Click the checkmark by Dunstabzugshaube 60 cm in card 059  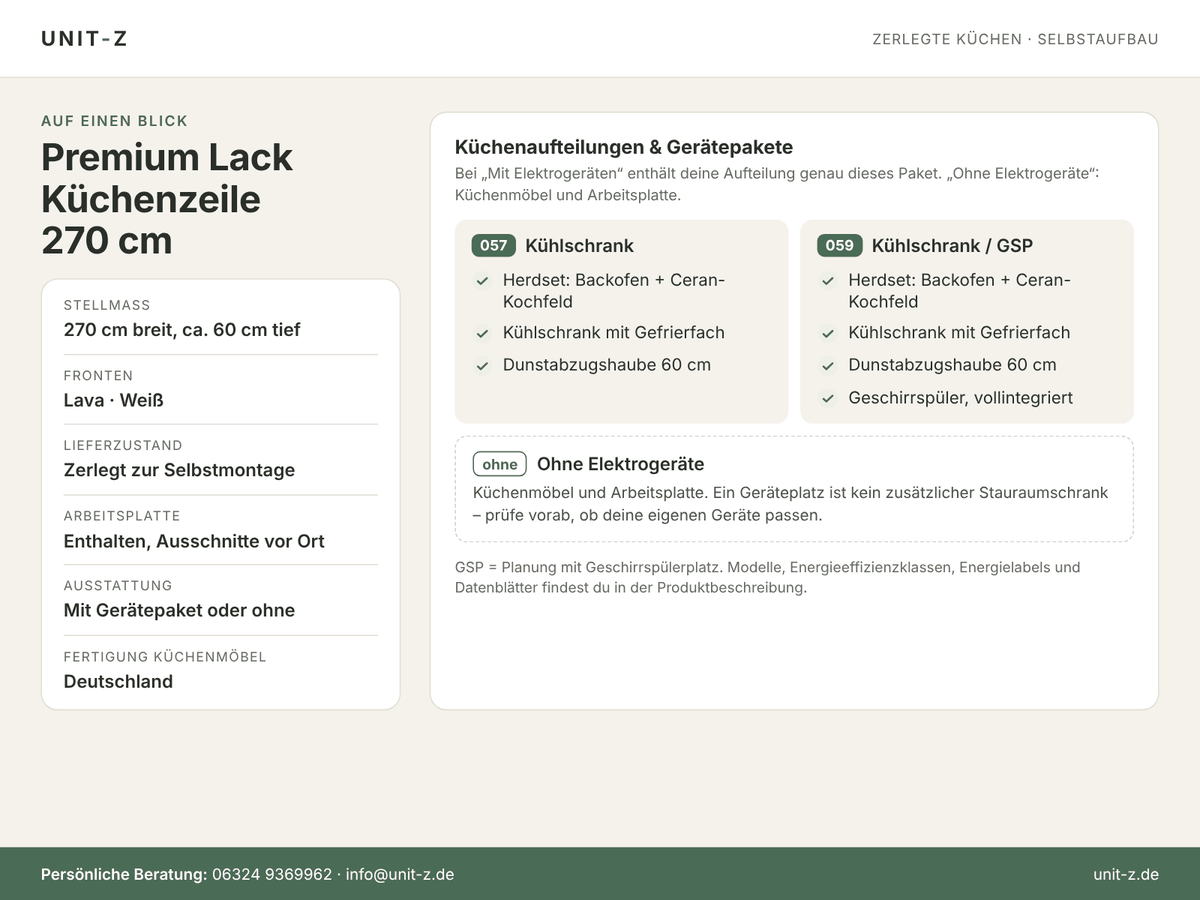click(x=828, y=366)
